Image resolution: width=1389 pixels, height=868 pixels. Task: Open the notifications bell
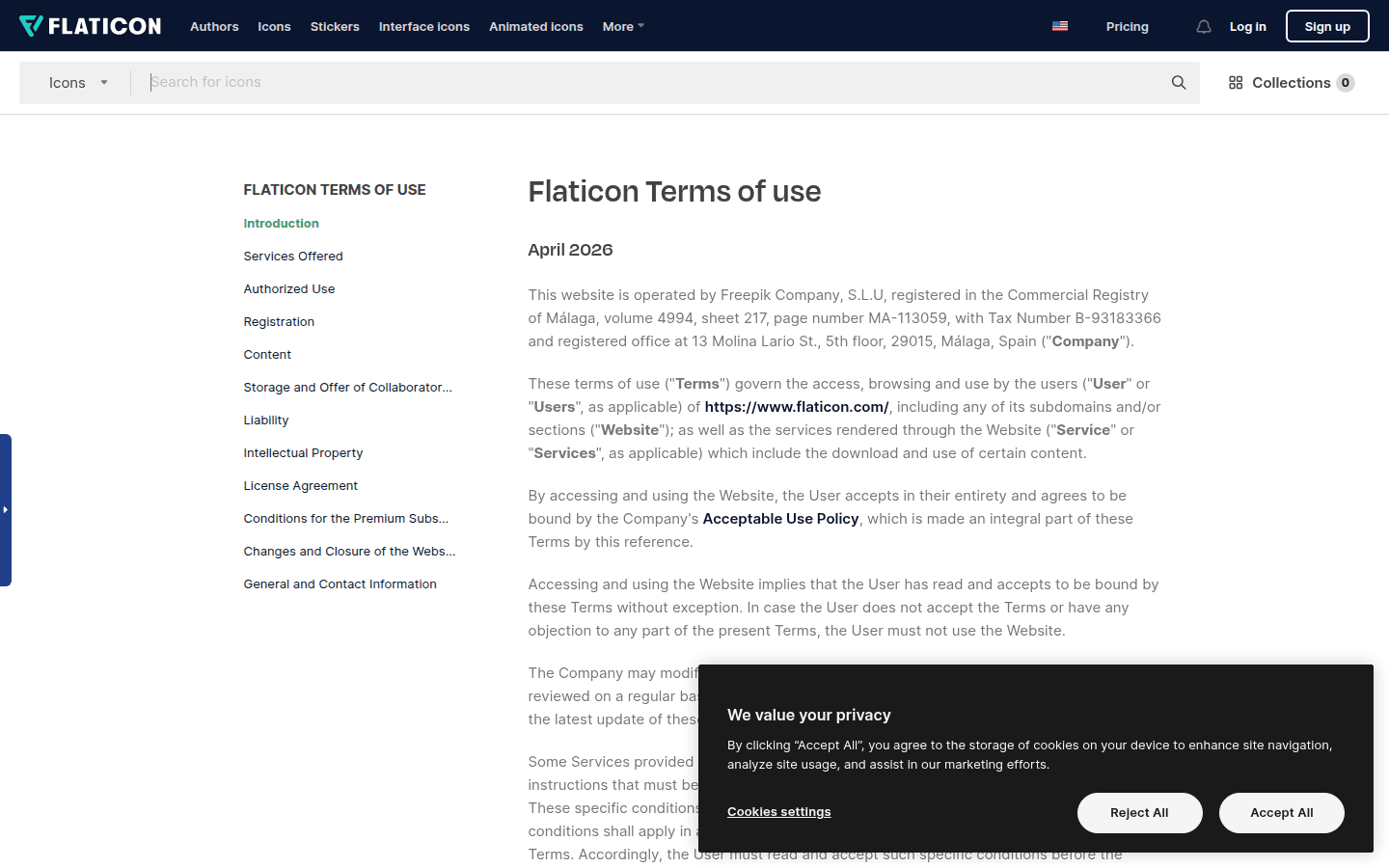coord(1204,27)
